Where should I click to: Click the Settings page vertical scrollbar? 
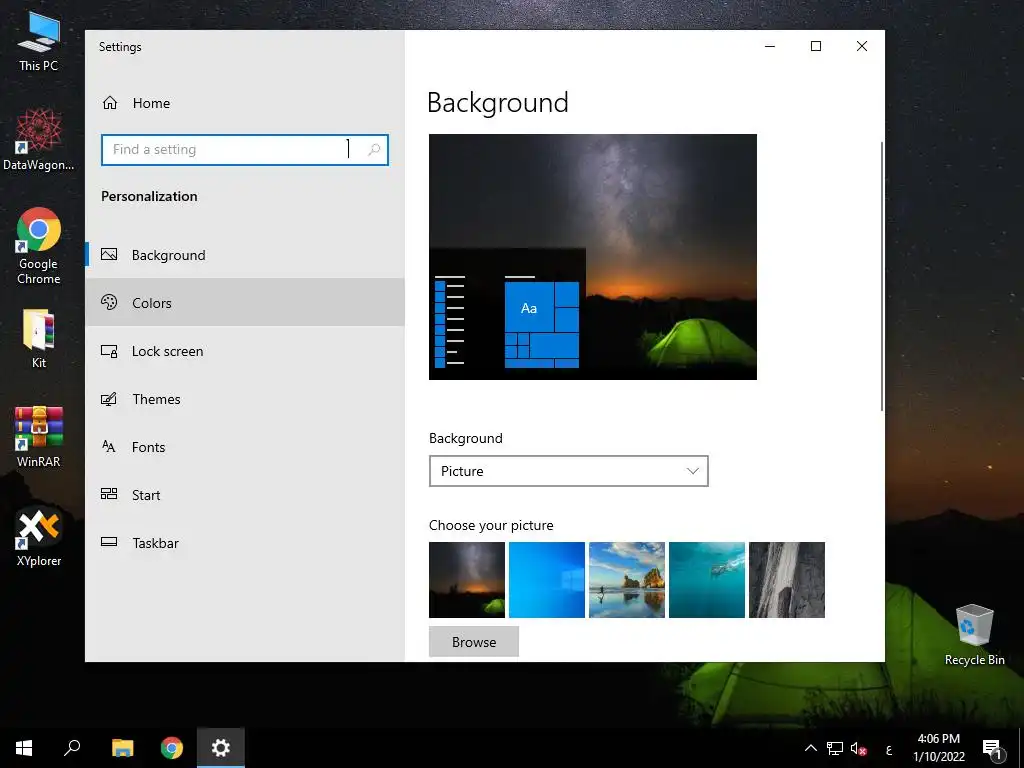882,276
